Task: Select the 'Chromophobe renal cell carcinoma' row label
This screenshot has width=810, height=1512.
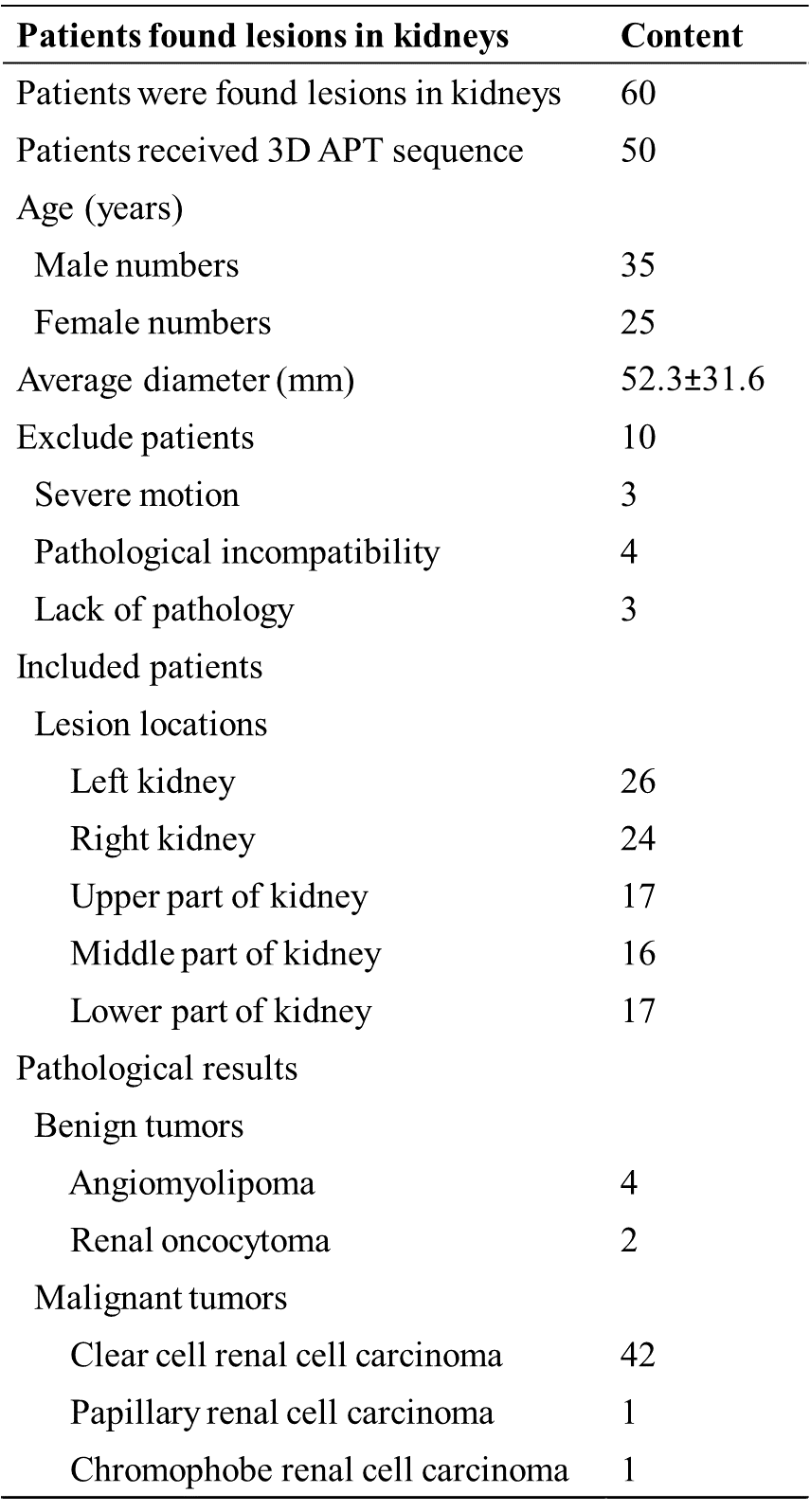Action: (319, 1469)
